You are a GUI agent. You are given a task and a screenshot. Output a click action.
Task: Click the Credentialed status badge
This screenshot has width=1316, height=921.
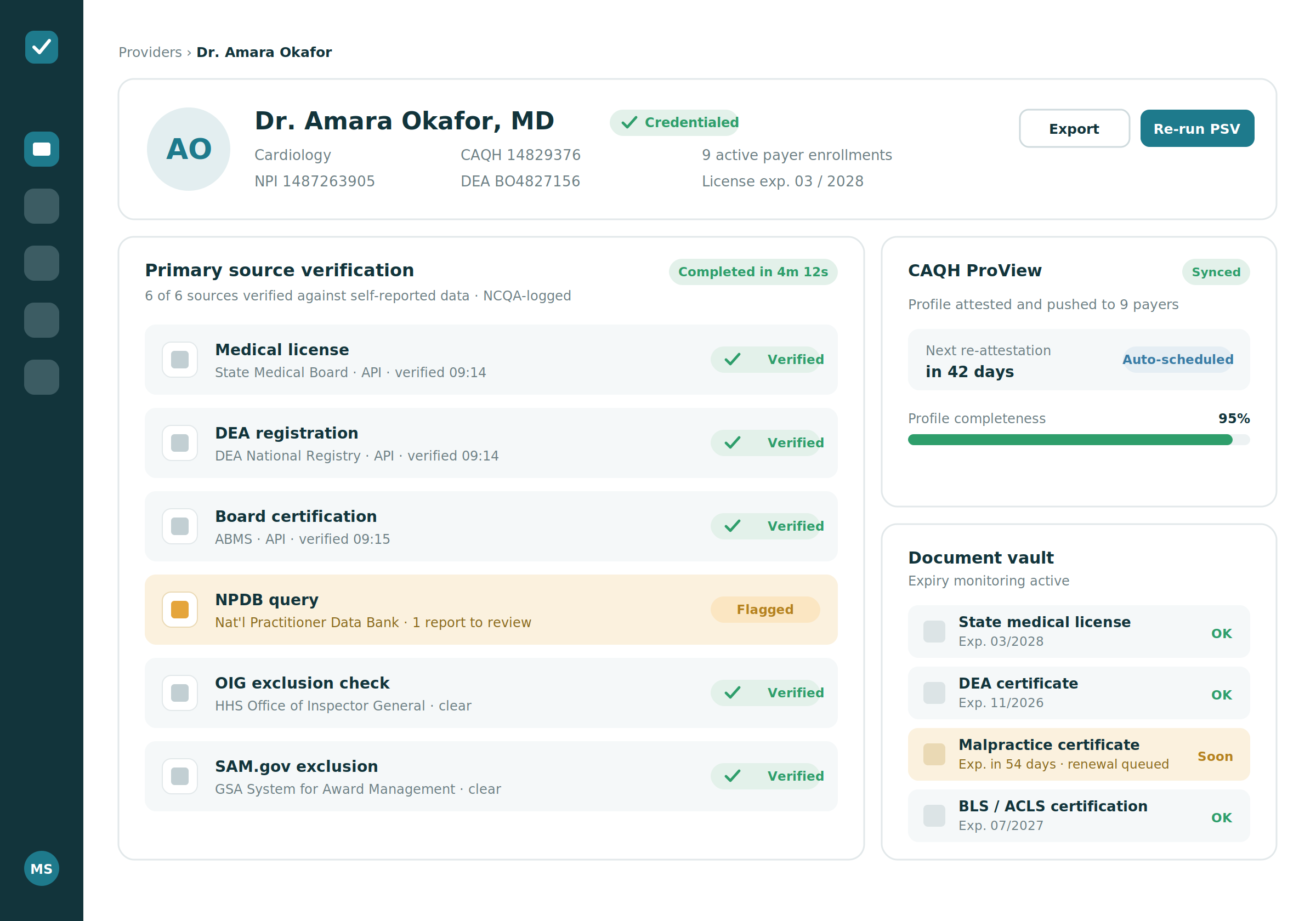pyautogui.click(x=674, y=123)
